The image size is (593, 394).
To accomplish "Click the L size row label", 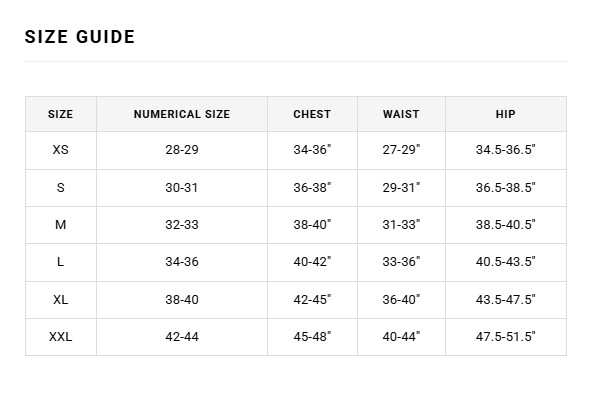I will (x=61, y=262).
